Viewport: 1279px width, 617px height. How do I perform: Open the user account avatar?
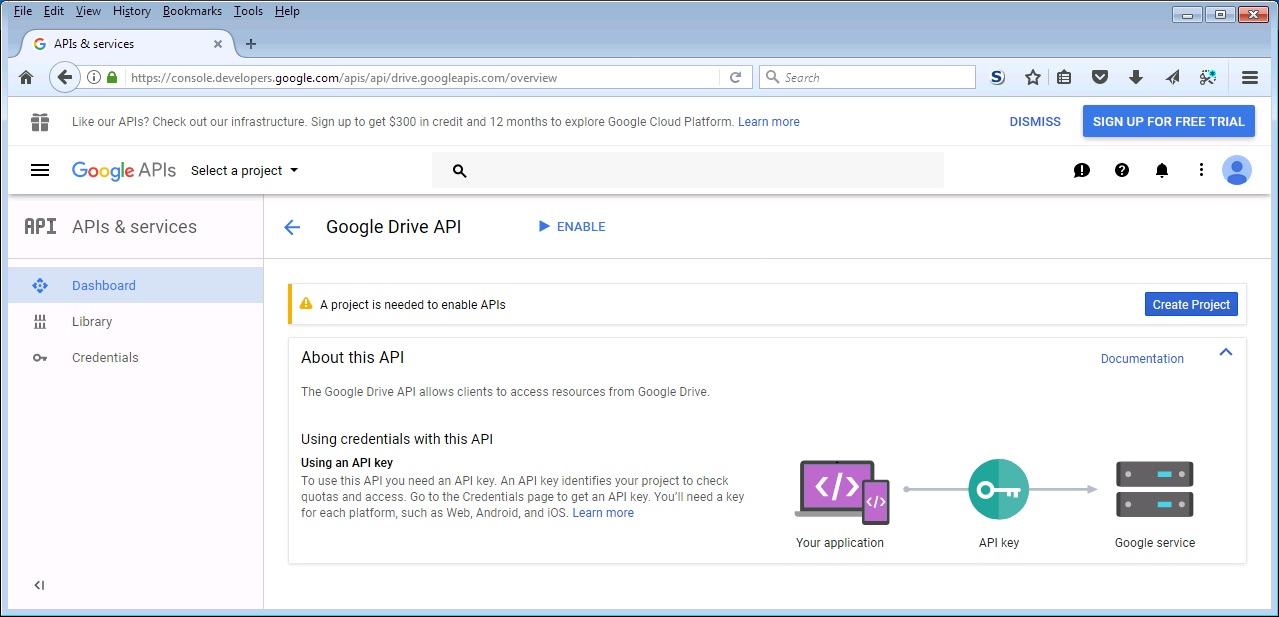(x=1237, y=171)
